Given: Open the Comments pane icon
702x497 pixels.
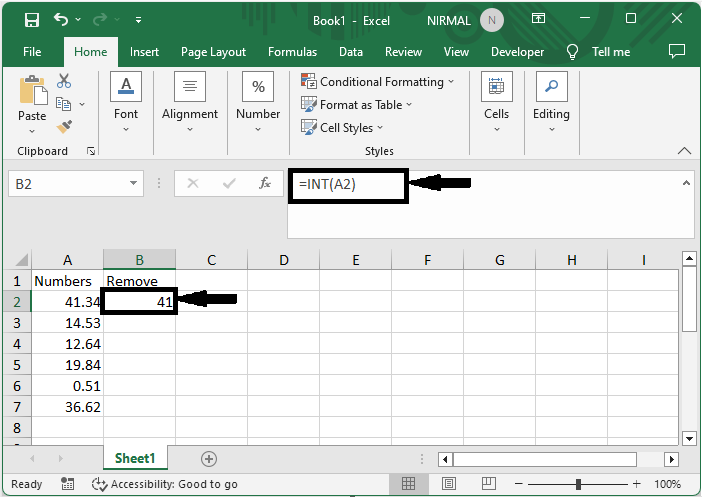Looking at the screenshot, I should [676, 51].
